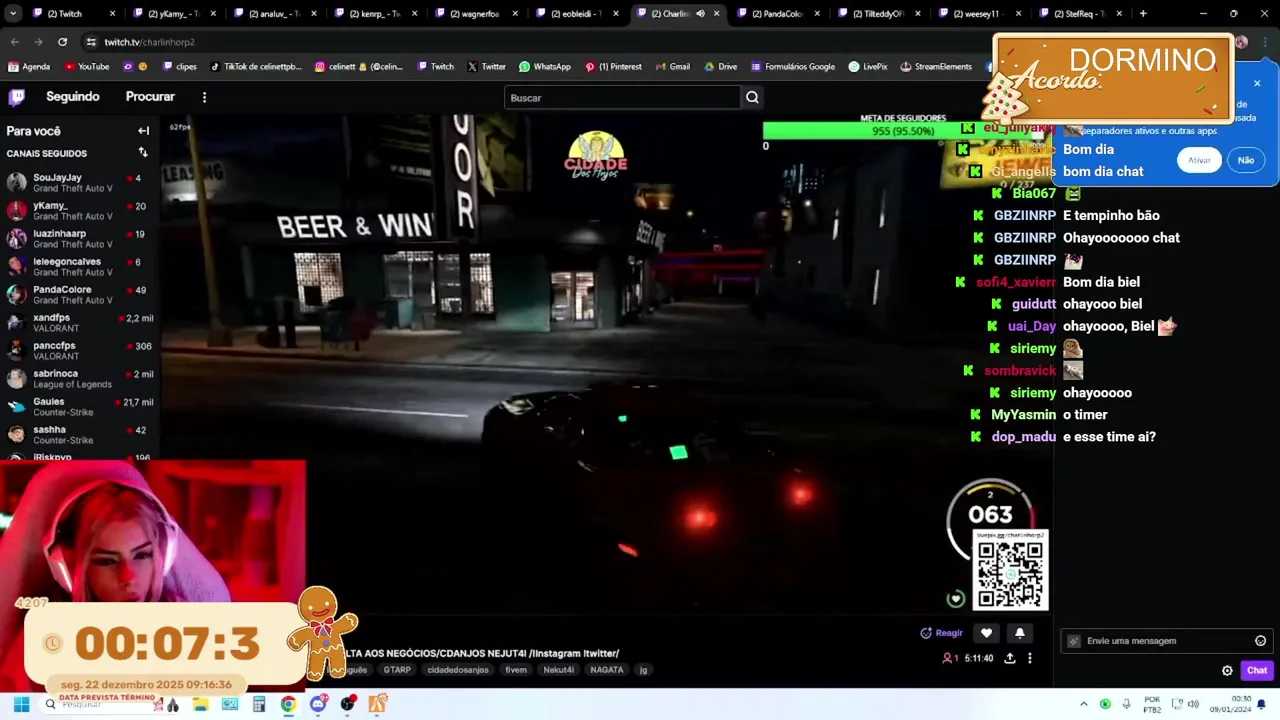Image resolution: width=1280 pixels, height=720 pixels.
Task: Open the Drive bookmark
Action: point(721,67)
